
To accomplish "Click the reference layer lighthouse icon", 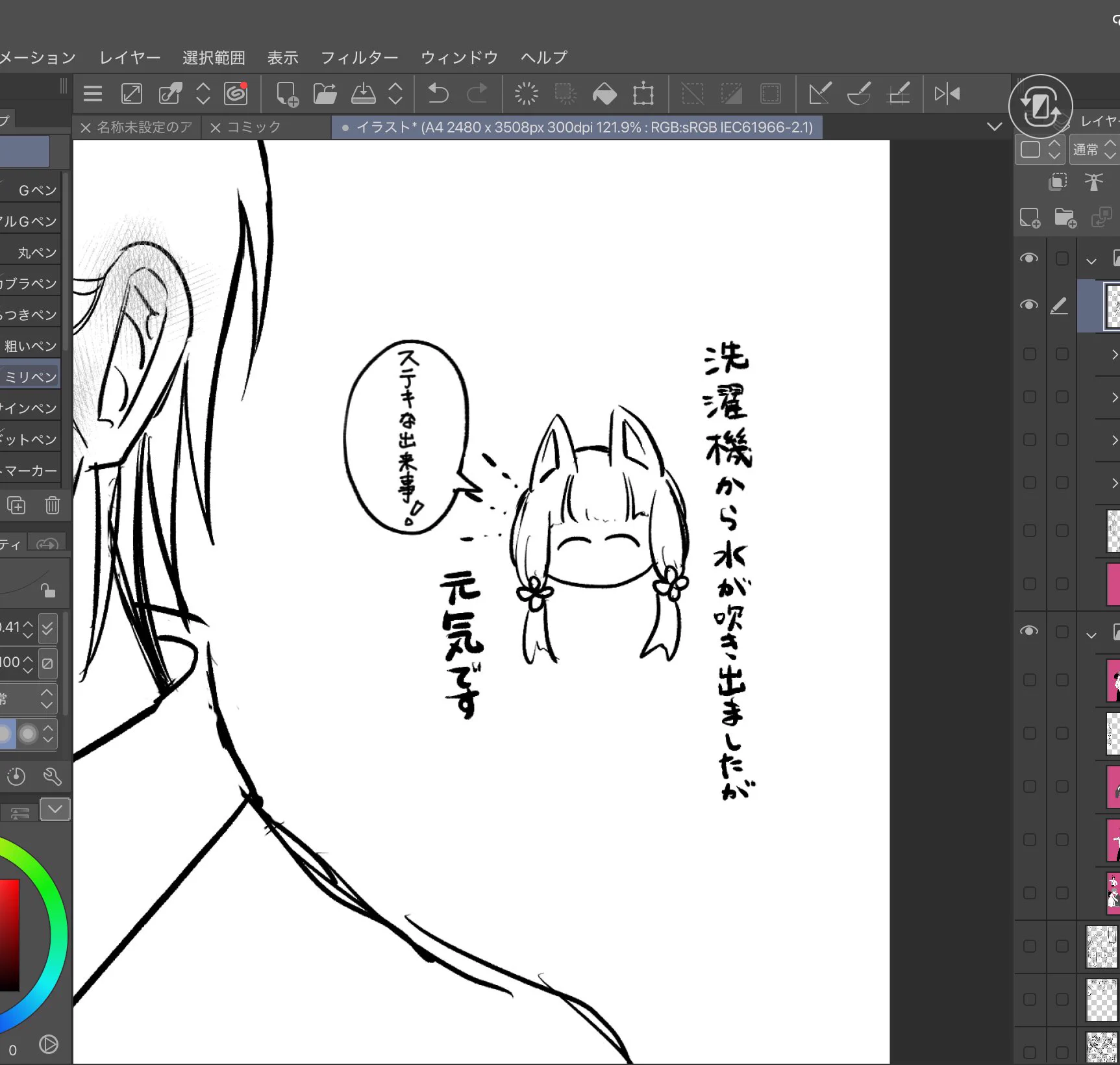I will coord(1094,182).
